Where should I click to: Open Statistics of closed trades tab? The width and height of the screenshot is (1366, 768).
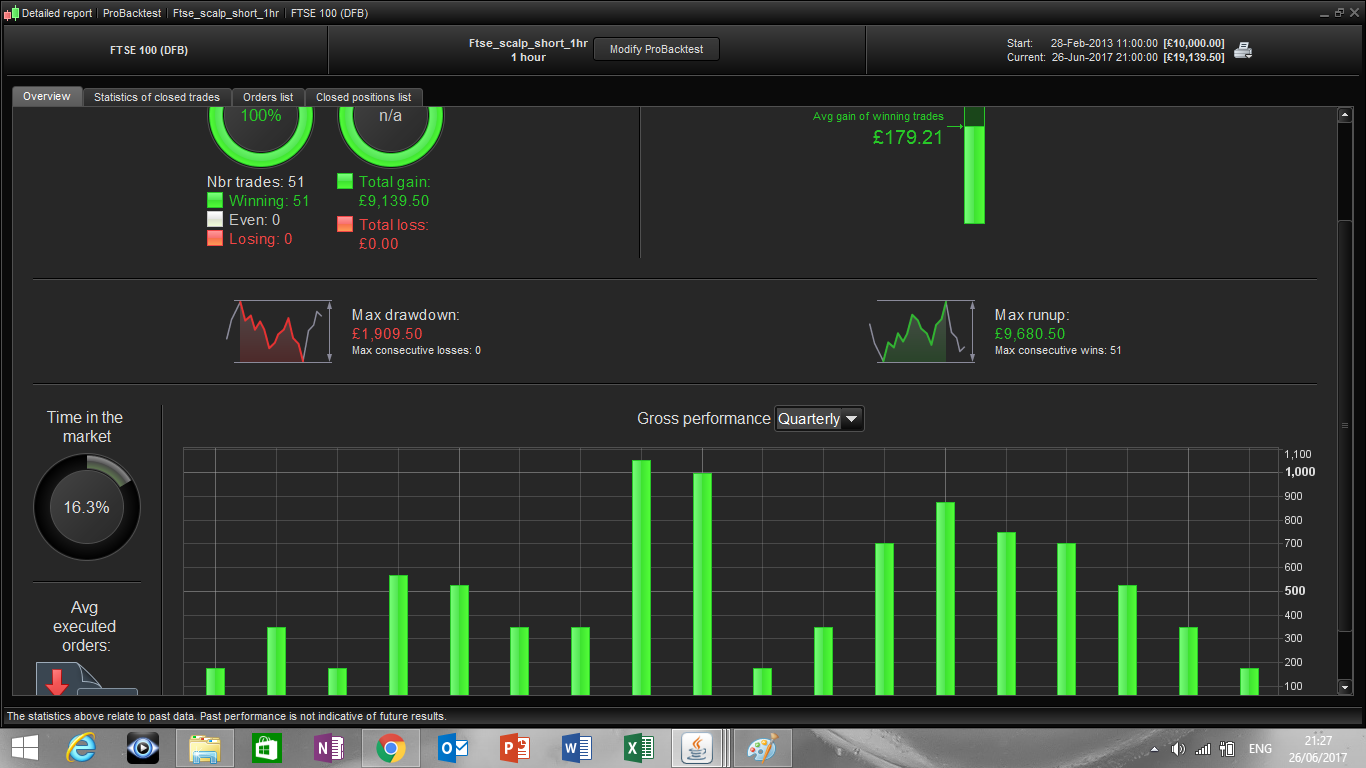(157, 97)
